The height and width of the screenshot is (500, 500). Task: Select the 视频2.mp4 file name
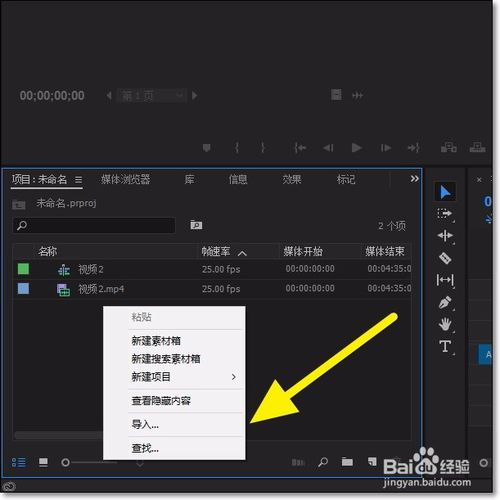click(101, 289)
